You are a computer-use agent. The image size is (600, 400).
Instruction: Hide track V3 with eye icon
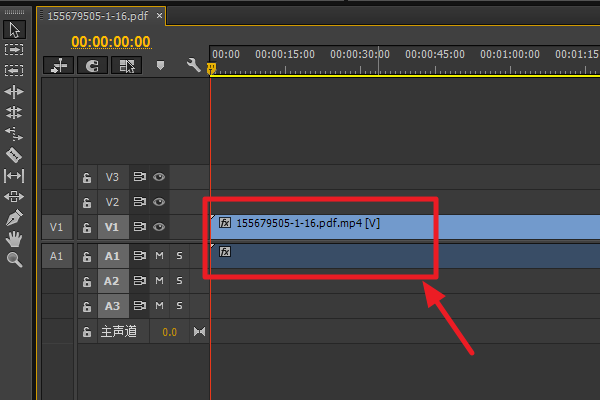(159, 177)
